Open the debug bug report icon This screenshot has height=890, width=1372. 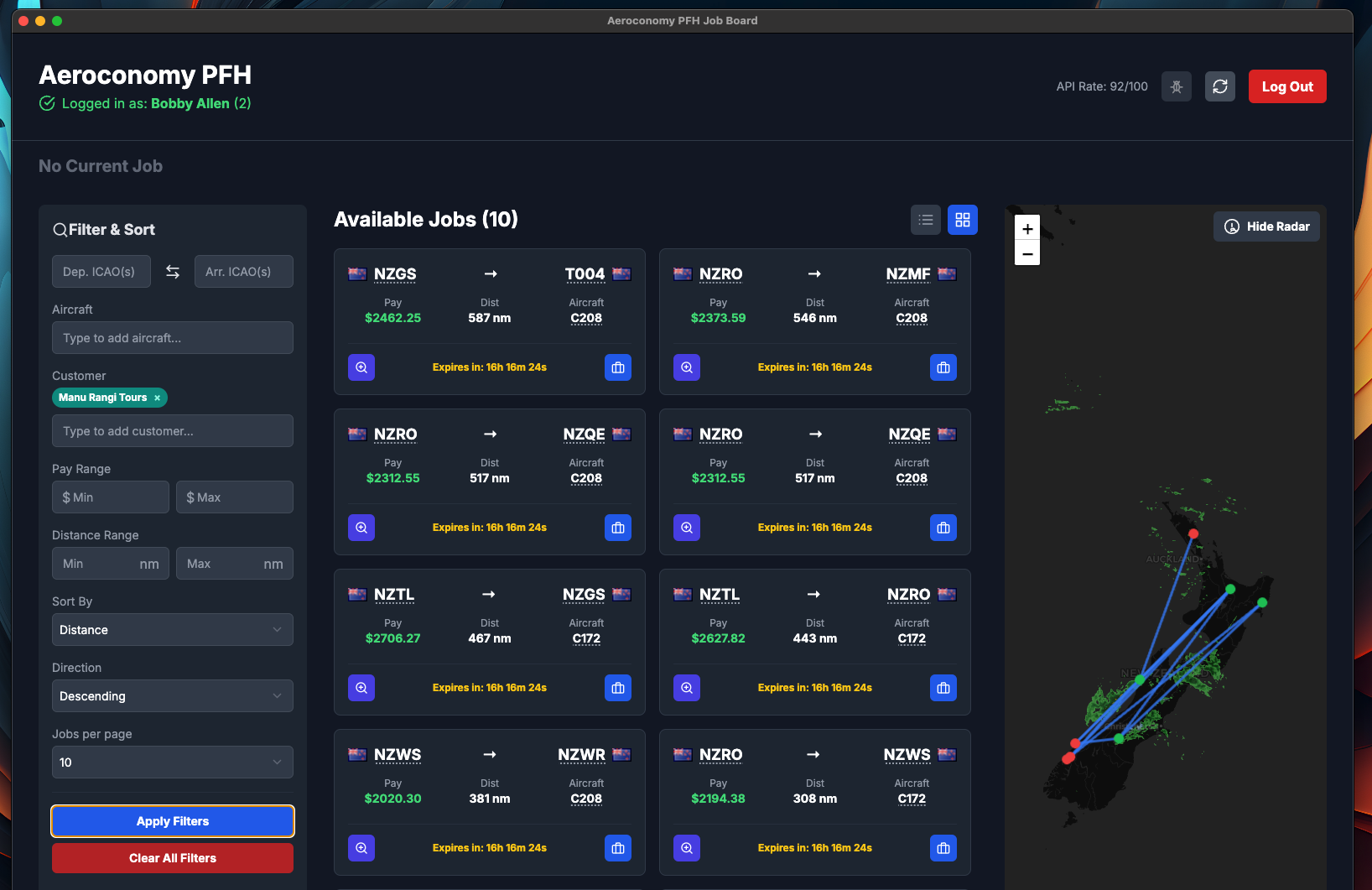point(1176,86)
